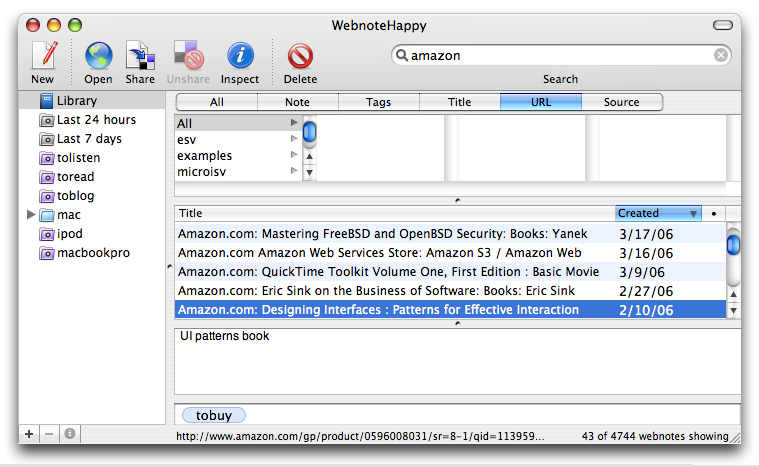Expand the examples tag arrow

(294, 156)
